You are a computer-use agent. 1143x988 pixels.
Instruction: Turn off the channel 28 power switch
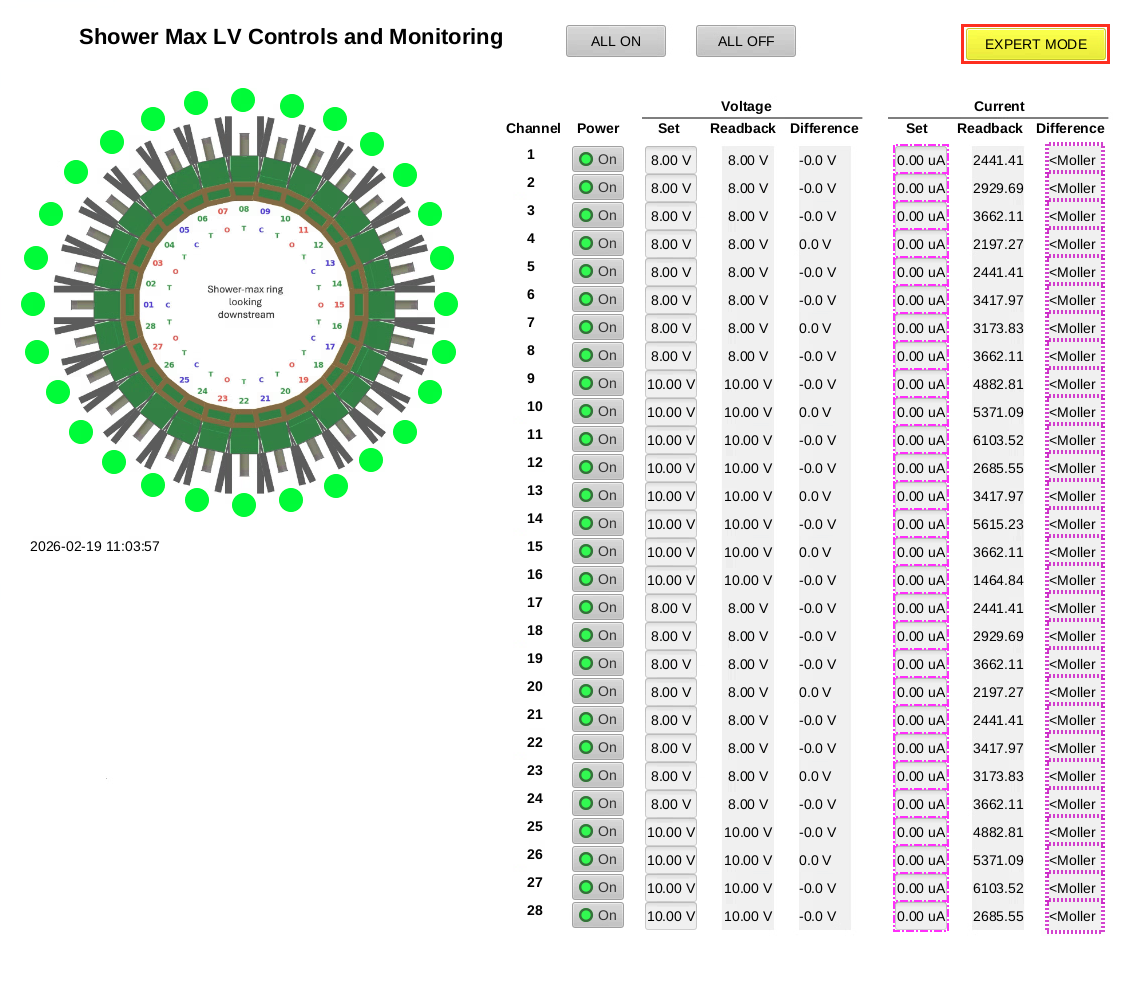(598, 915)
